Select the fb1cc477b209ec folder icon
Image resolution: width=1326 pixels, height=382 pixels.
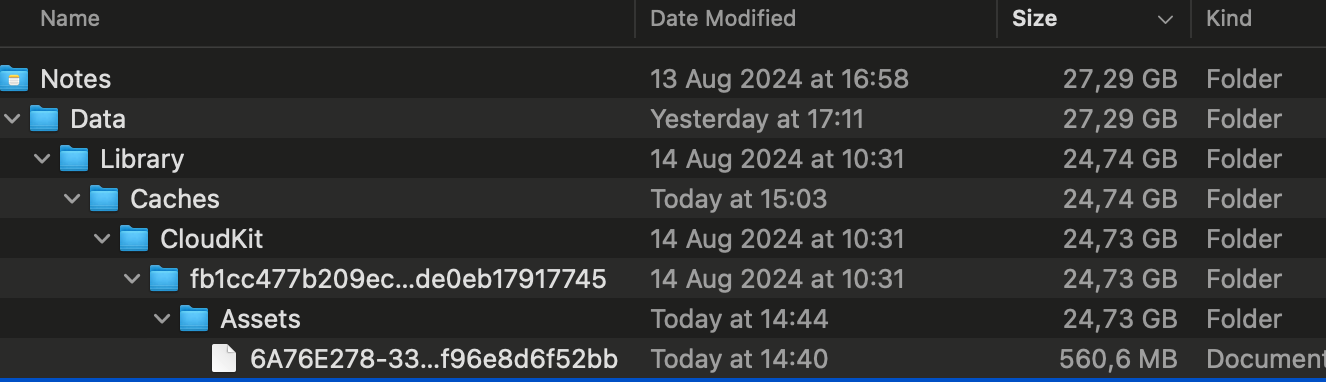164,279
